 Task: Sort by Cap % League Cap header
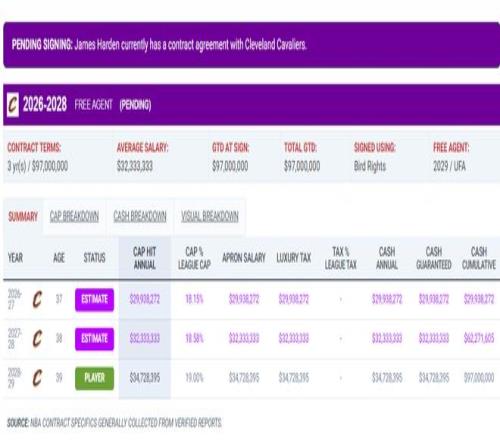194,258
